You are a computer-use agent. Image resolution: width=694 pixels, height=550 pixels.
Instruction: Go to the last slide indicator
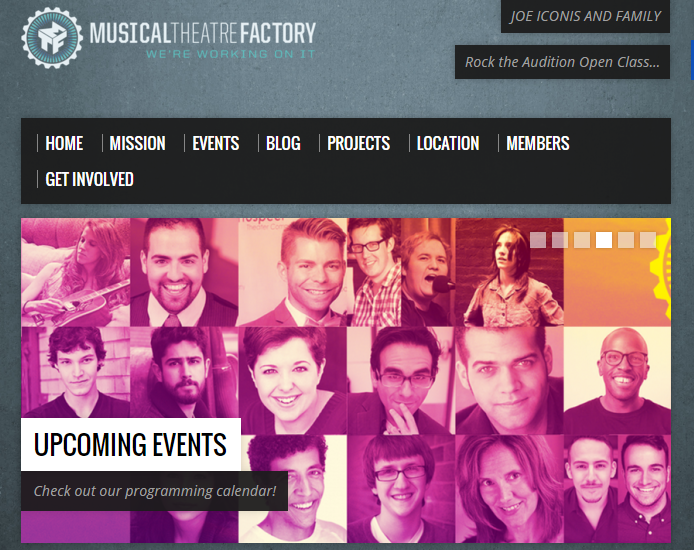point(648,240)
